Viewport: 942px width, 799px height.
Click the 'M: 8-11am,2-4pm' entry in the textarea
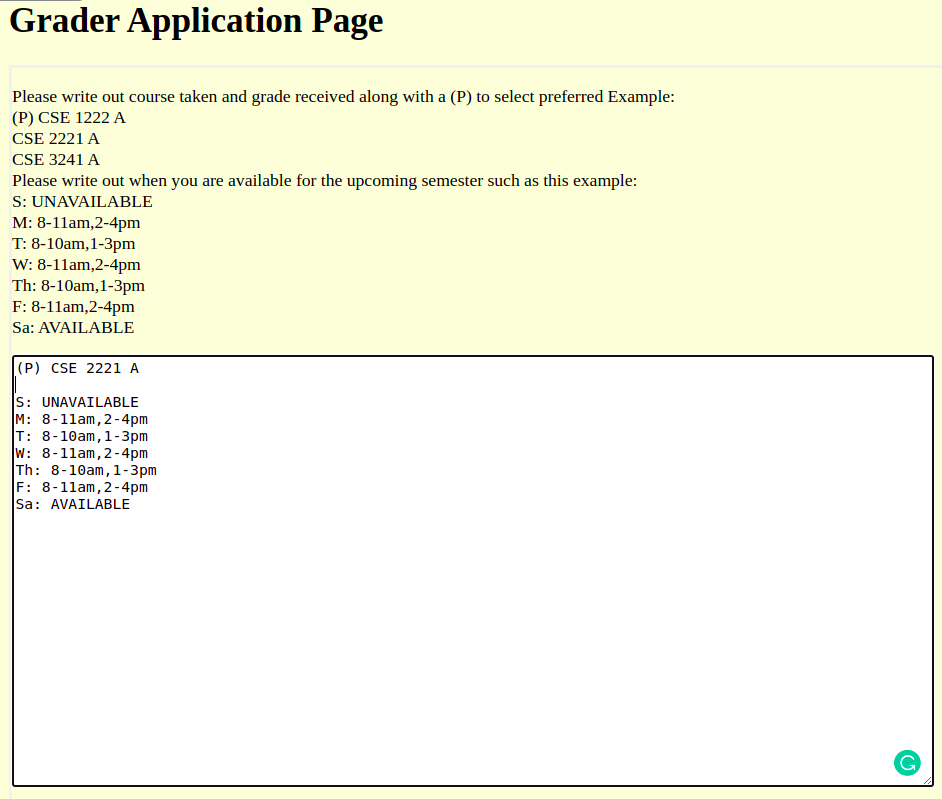pos(80,419)
